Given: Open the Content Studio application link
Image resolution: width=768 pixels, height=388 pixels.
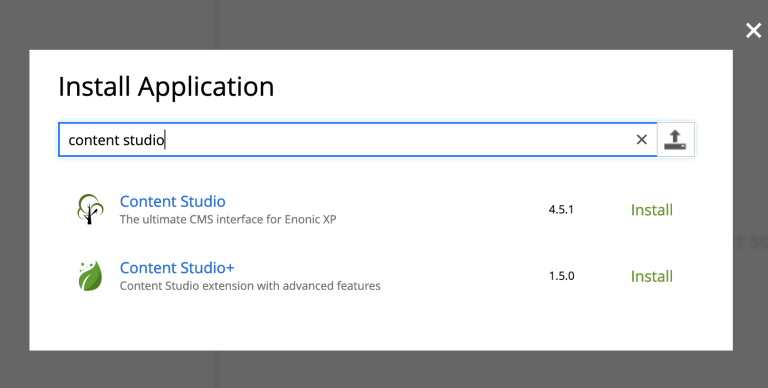Looking at the screenshot, I should [172, 201].
